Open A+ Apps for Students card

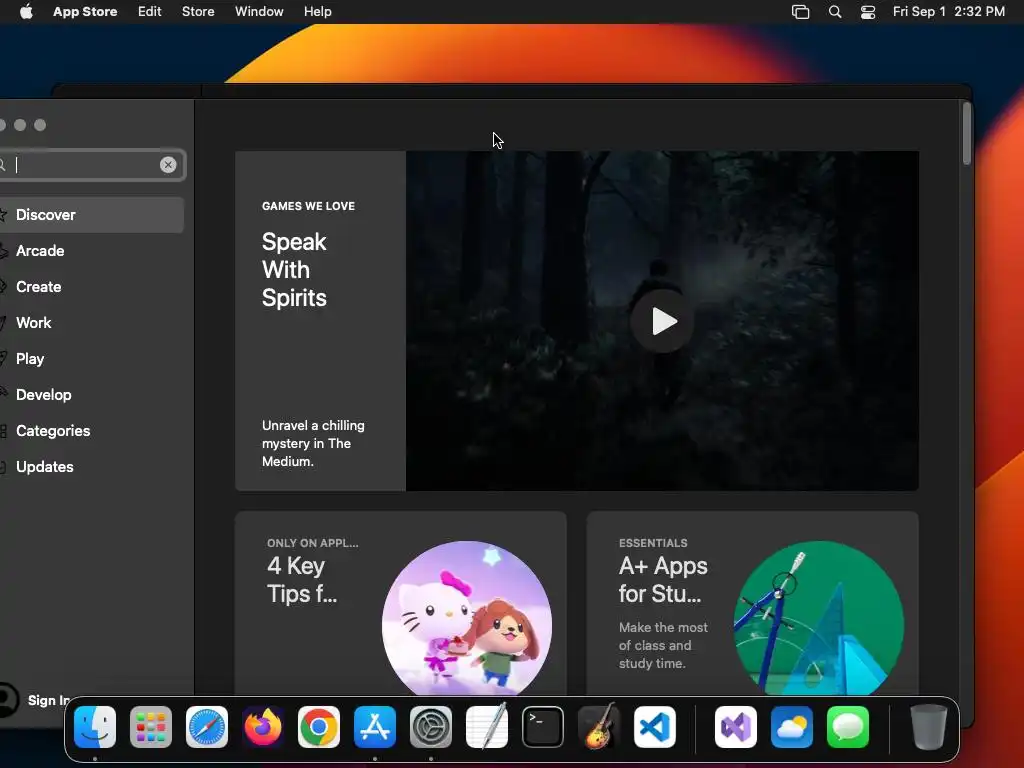(752, 603)
